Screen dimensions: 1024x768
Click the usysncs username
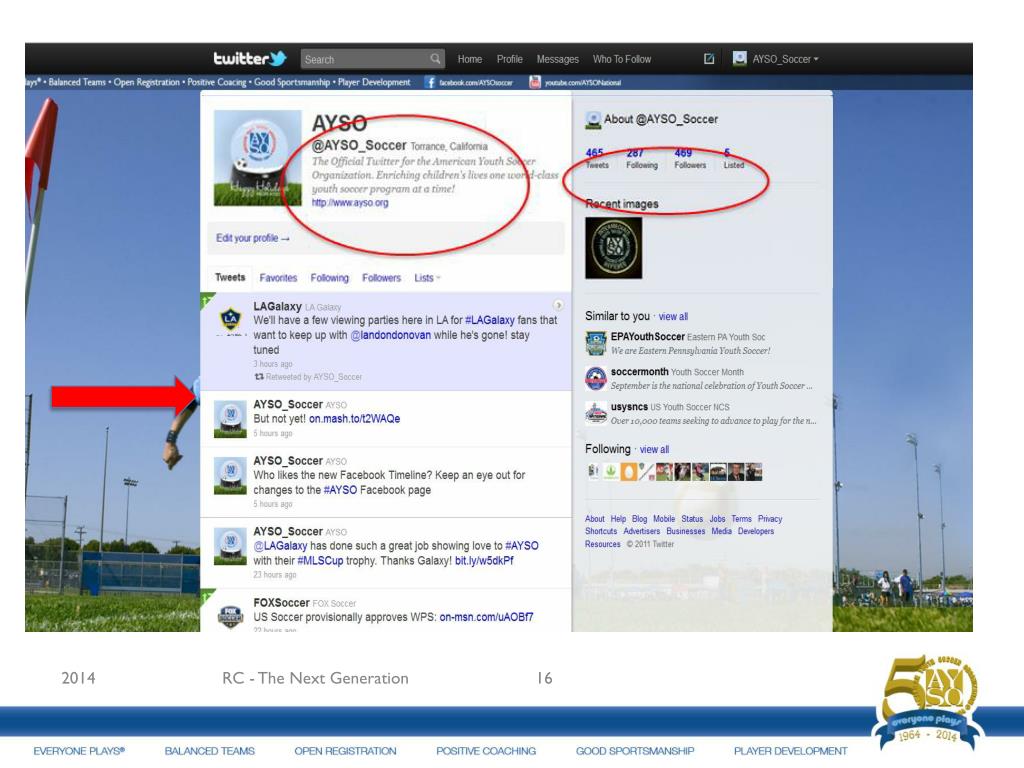pyautogui.click(x=629, y=406)
